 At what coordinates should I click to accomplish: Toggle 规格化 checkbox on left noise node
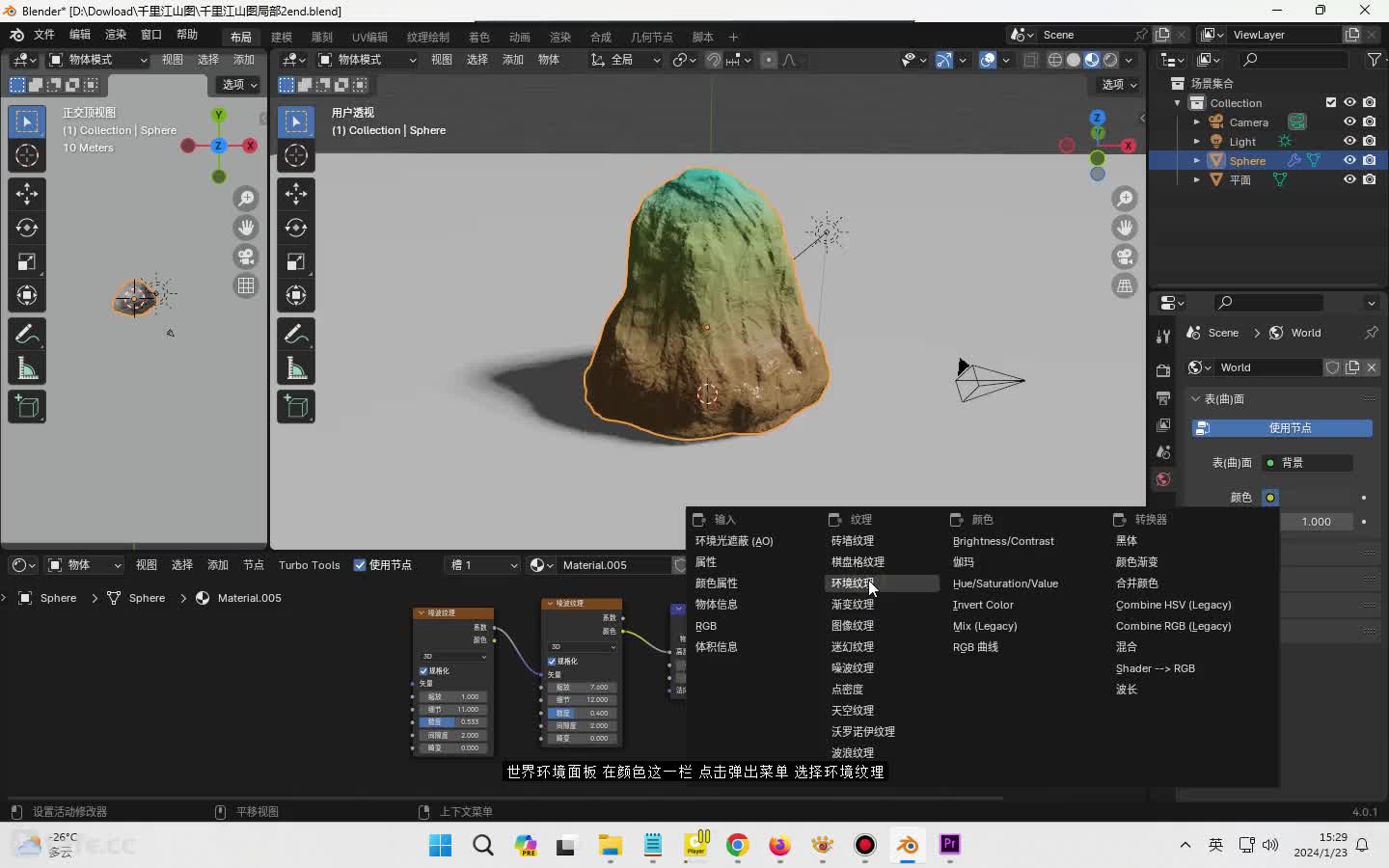(x=423, y=670)
